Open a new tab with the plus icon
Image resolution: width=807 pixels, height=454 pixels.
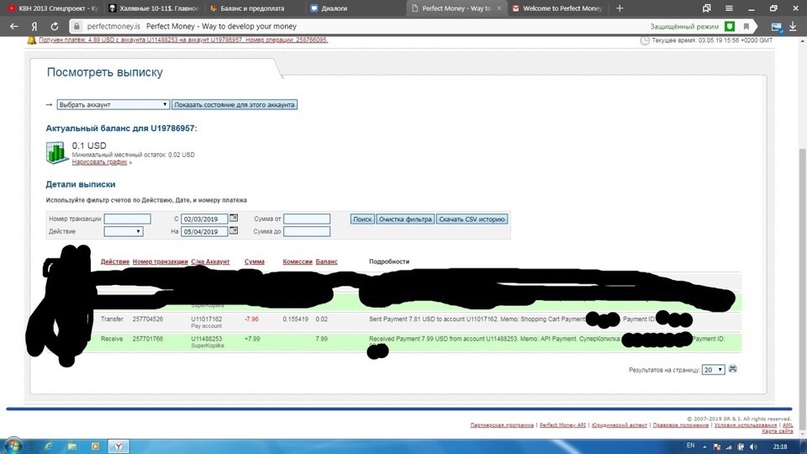point(620,8)
